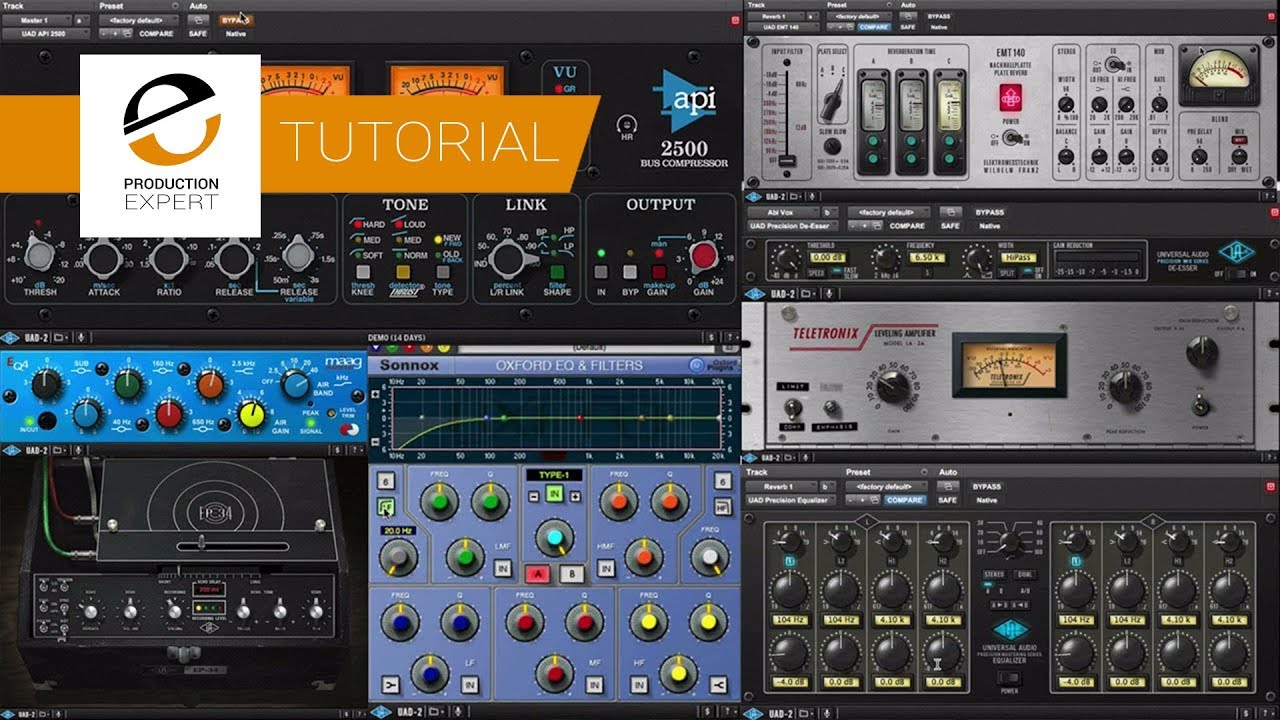Toggle the BYP button in API 2500 Output

(630, 271)
